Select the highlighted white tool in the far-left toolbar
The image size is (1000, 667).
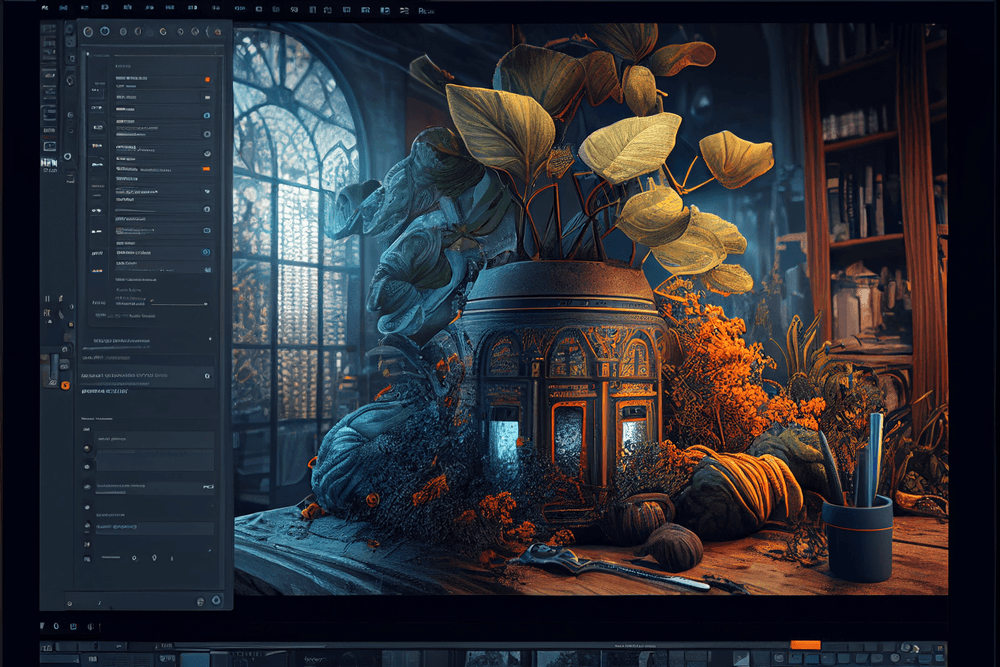pos(48,161)
